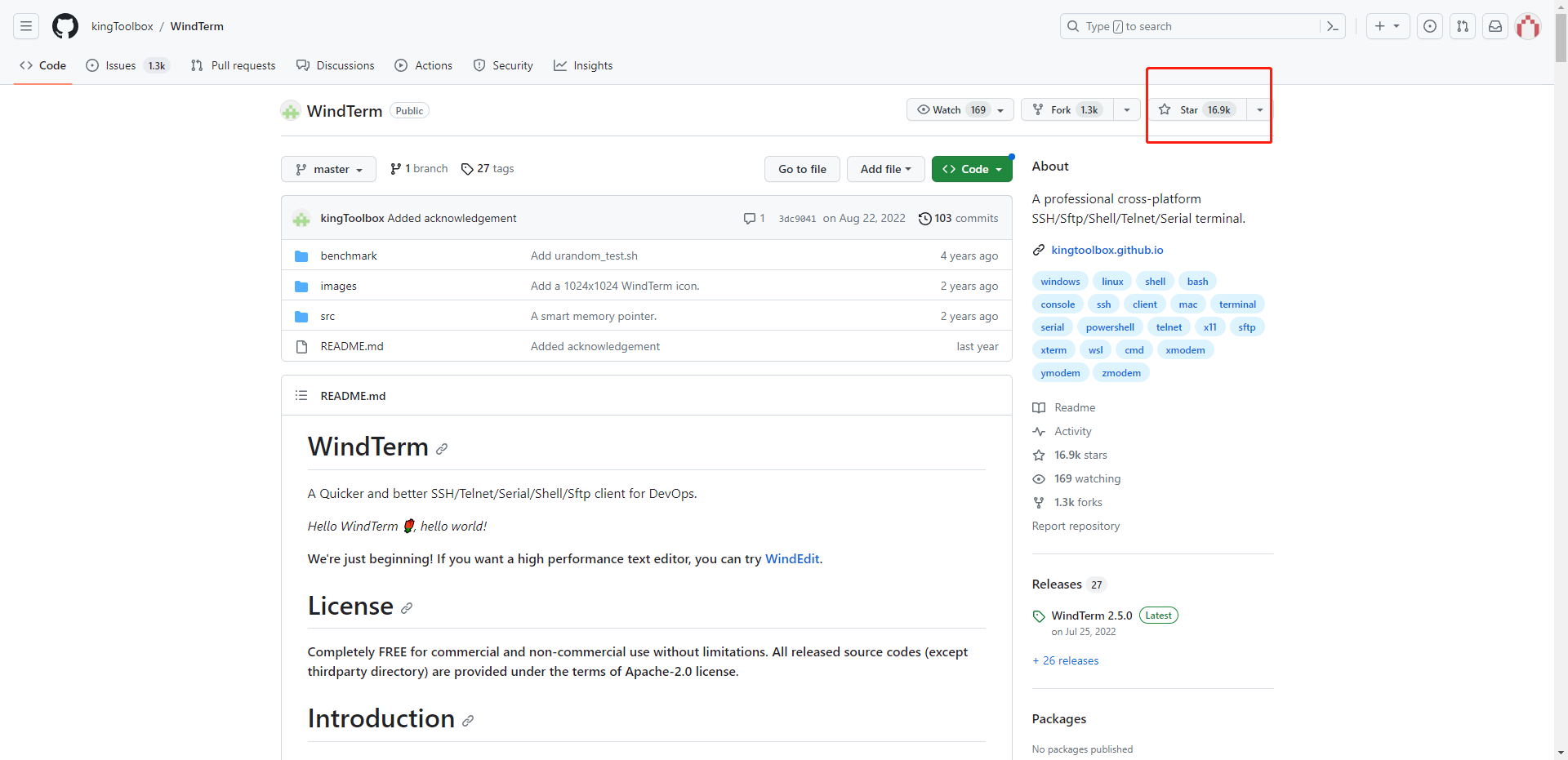
Task: Click the page vertical scrollbar thumb
Action: 1561,38
